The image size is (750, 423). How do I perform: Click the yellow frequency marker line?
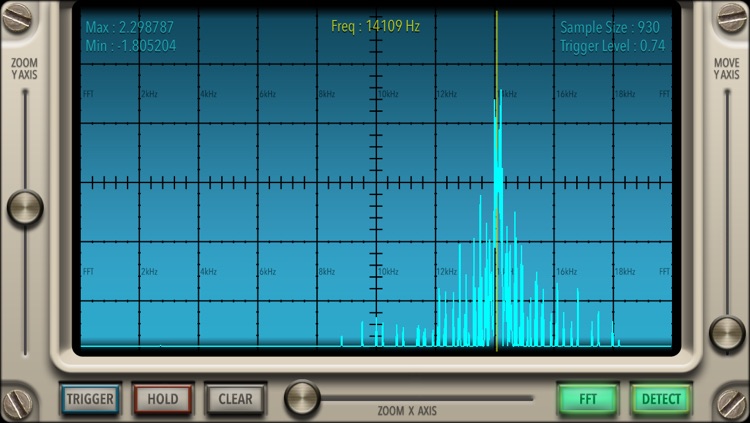point(496,182)
